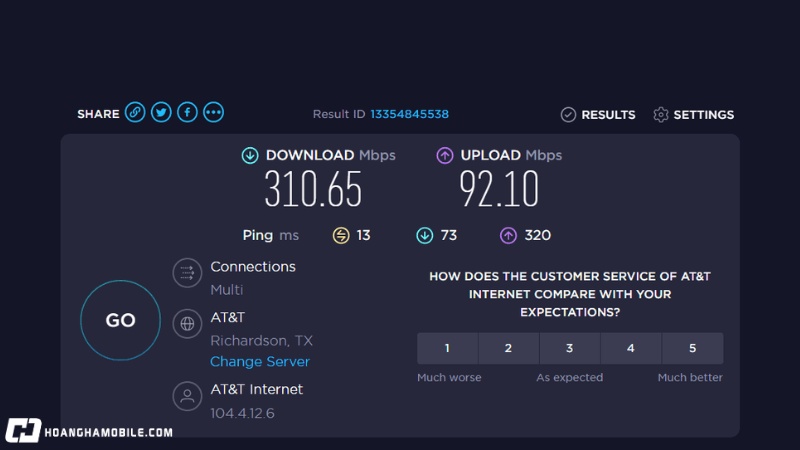Click the Results checkmark icon

(x=568, y=115)
